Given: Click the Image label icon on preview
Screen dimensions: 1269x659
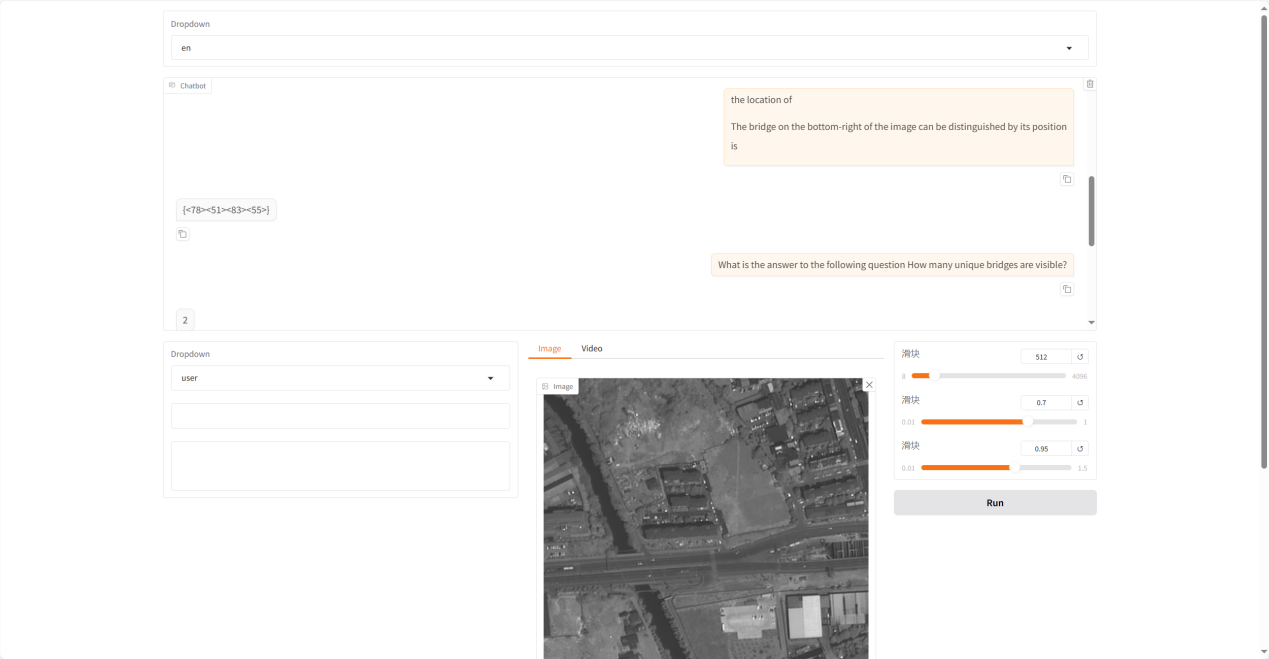Looking at the screenshot, I should tap(545, 386).
